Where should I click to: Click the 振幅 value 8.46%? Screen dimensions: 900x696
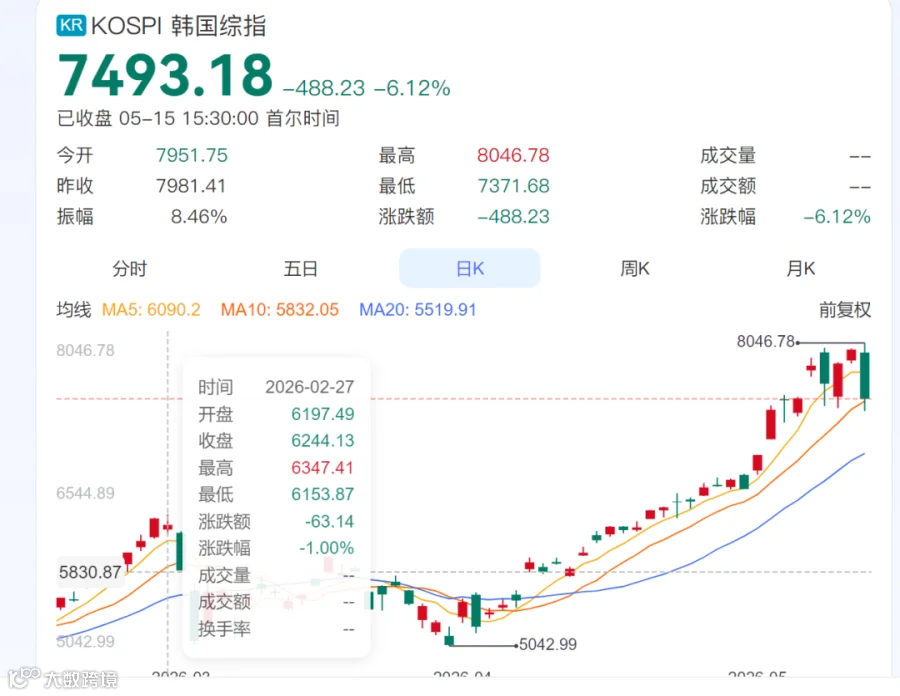pos(199,216)
